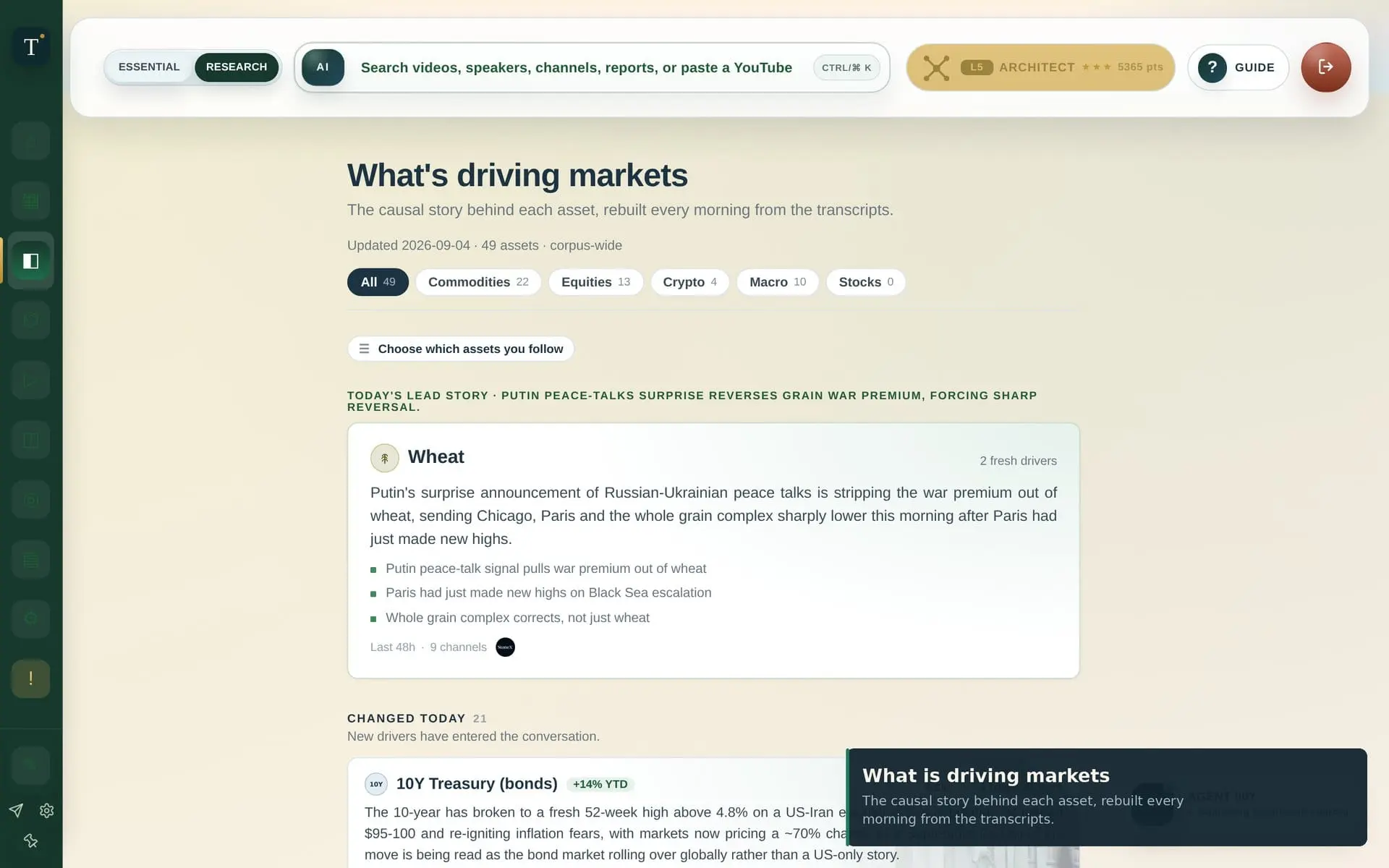Filter by Stocks
Image resolution: width=1389 pixels, height=868 pixels.
point(866,282)
